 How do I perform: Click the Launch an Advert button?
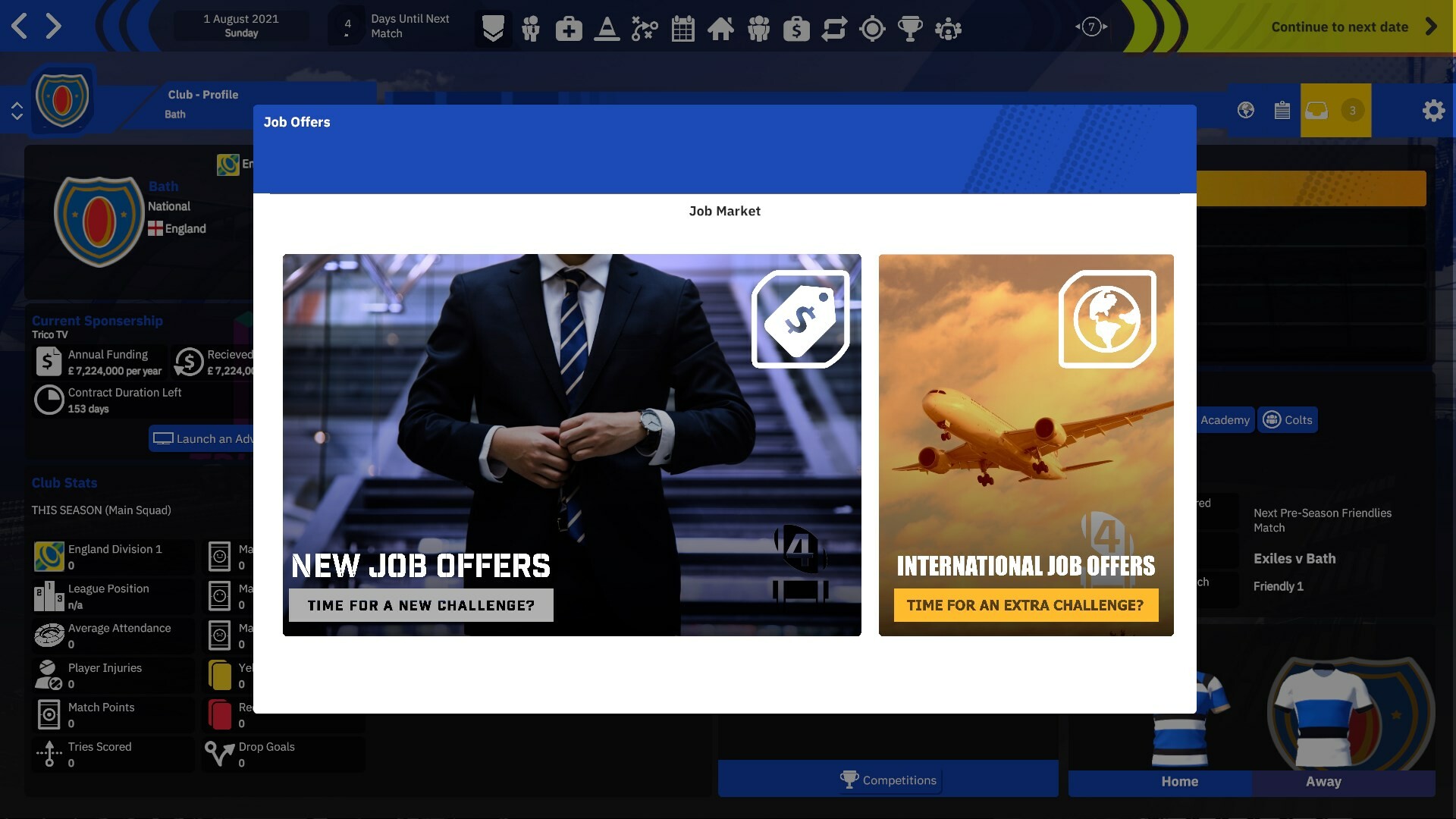(206, 438)
